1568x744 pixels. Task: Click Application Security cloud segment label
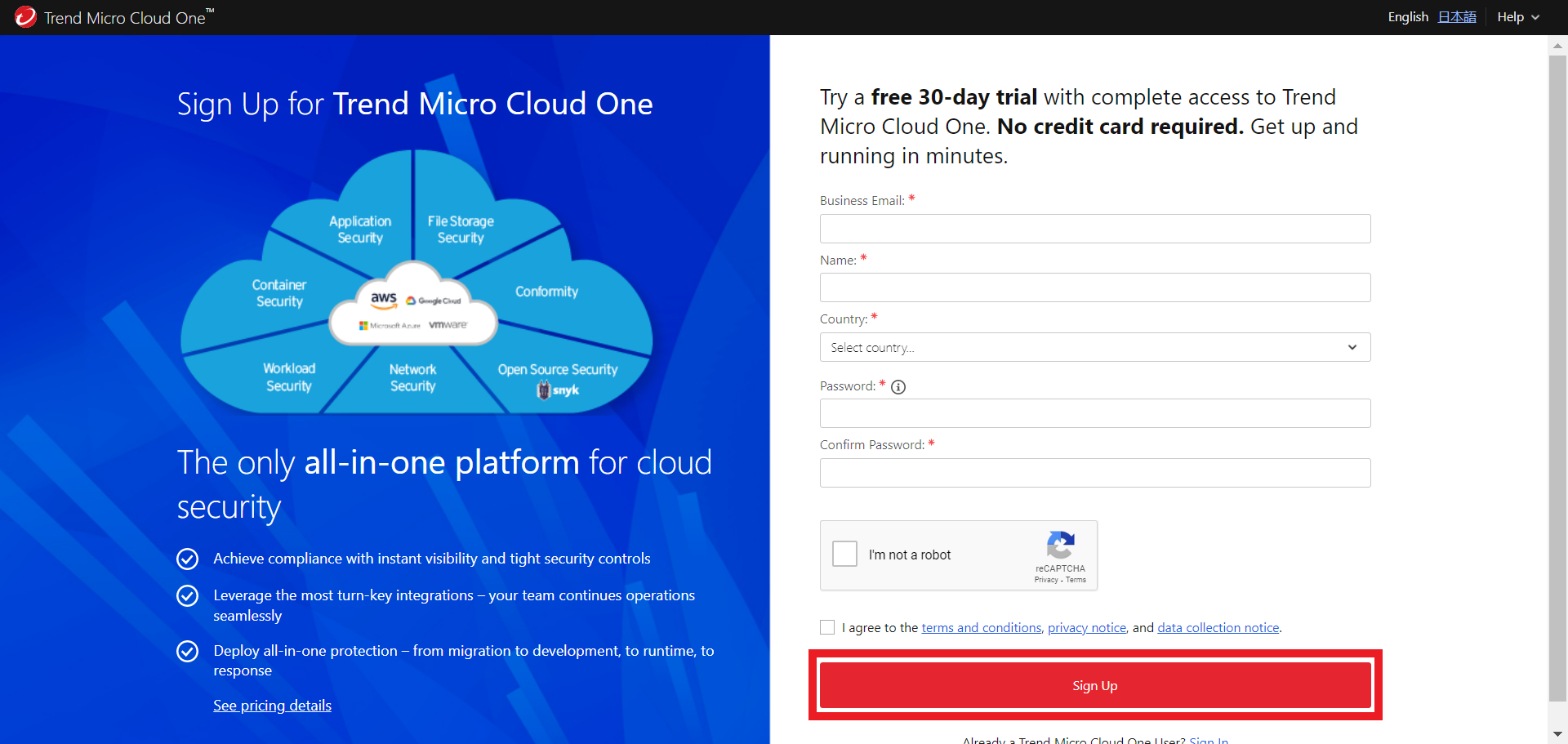point(360,229)
